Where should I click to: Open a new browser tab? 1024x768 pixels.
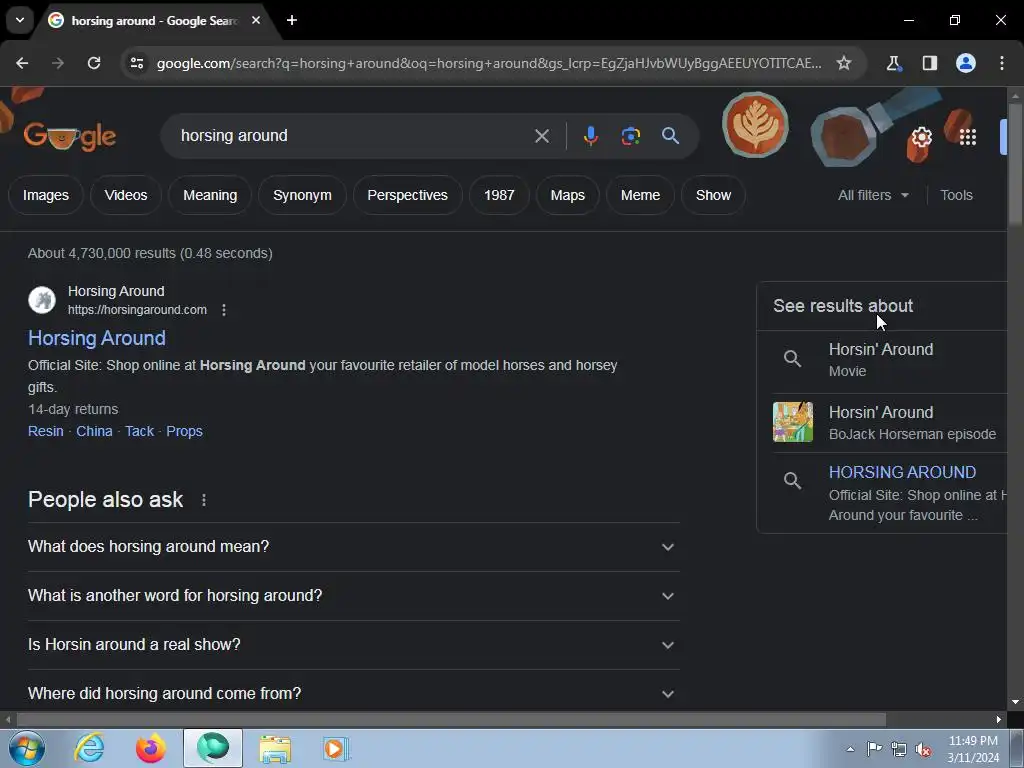tap(292, 20)
